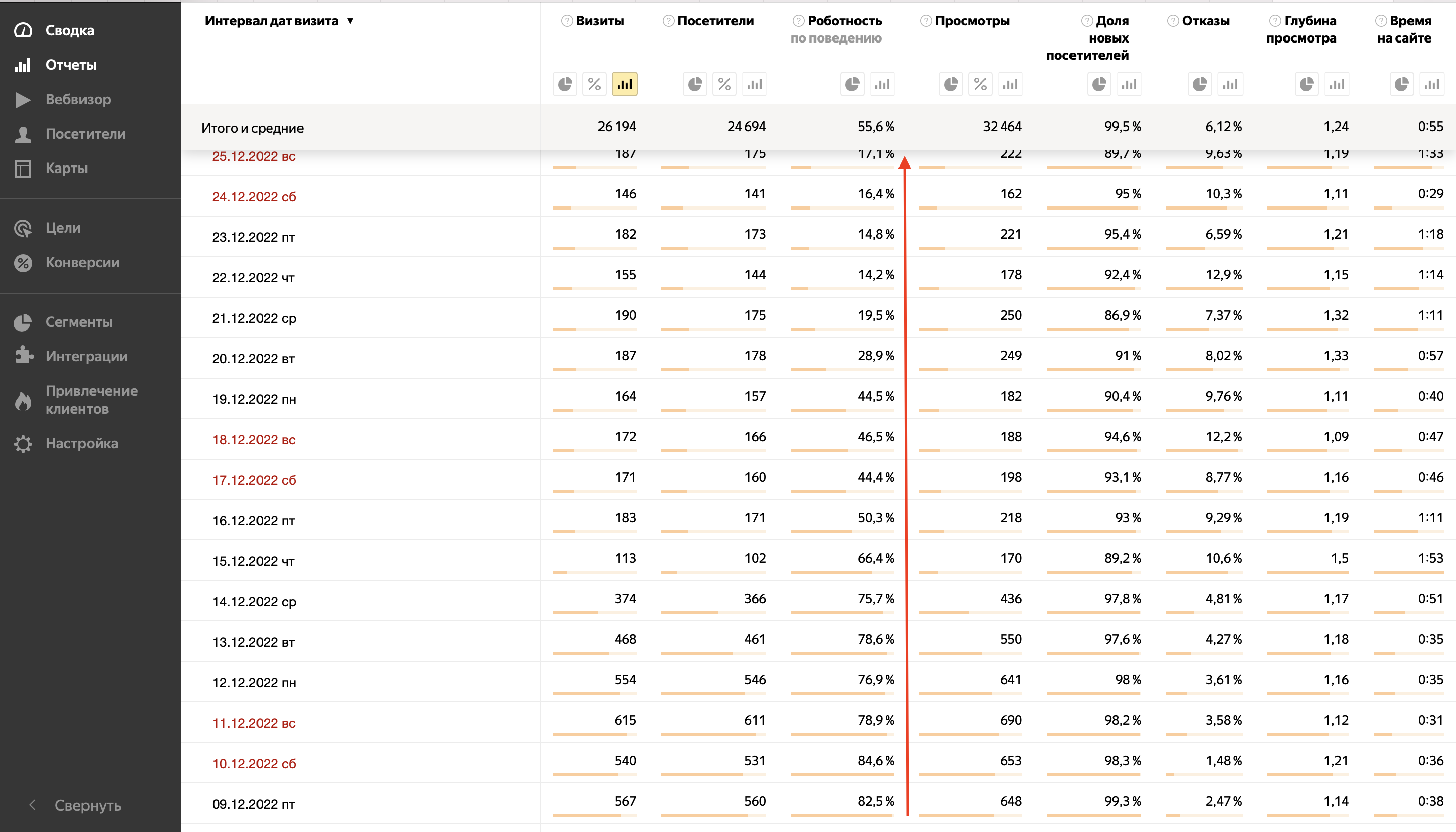Click Сводка gauge icon in sidebar
This screenshot has width=1456, height=832.
coord(23,30)
